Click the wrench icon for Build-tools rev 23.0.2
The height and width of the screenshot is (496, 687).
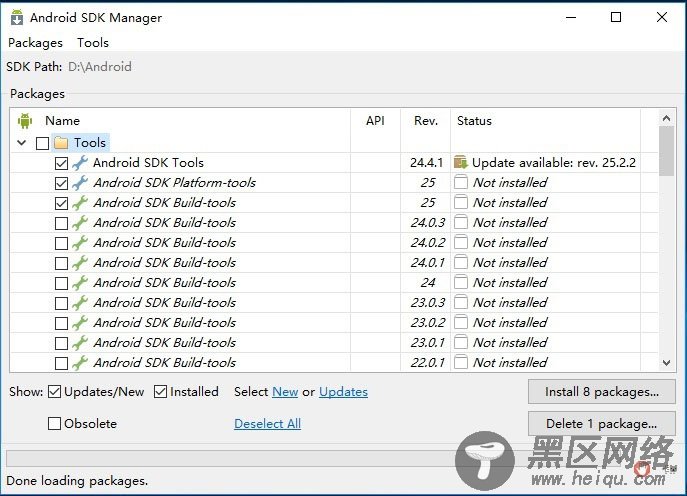pyautogui.click(x=80, y=323)
